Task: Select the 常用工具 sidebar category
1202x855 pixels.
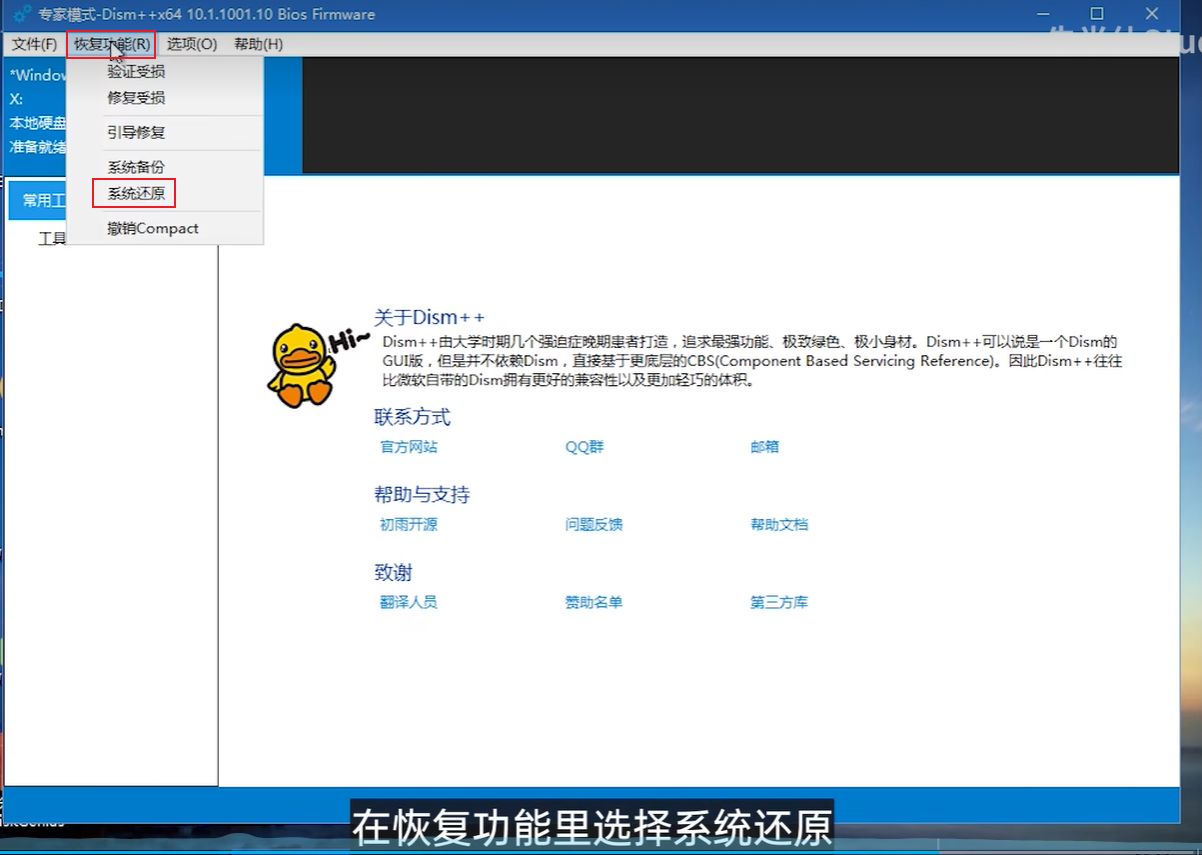Action: (38, 201)
